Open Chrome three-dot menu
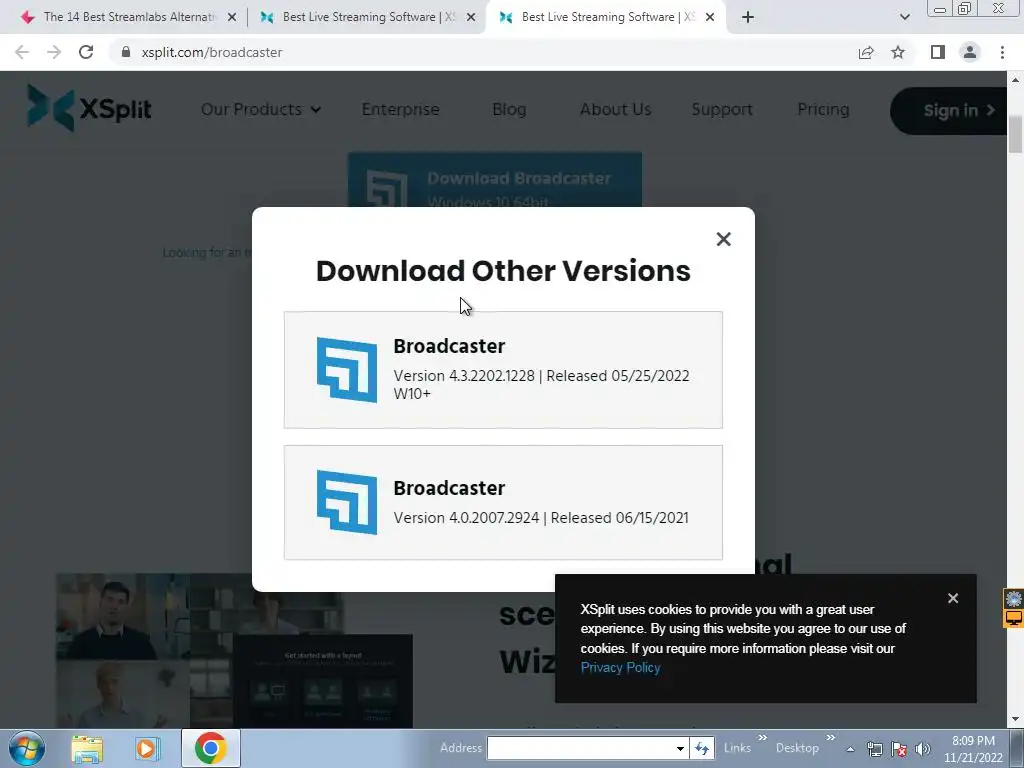The height and width of the screenshot is (768, 1024). click(1002, 52)
